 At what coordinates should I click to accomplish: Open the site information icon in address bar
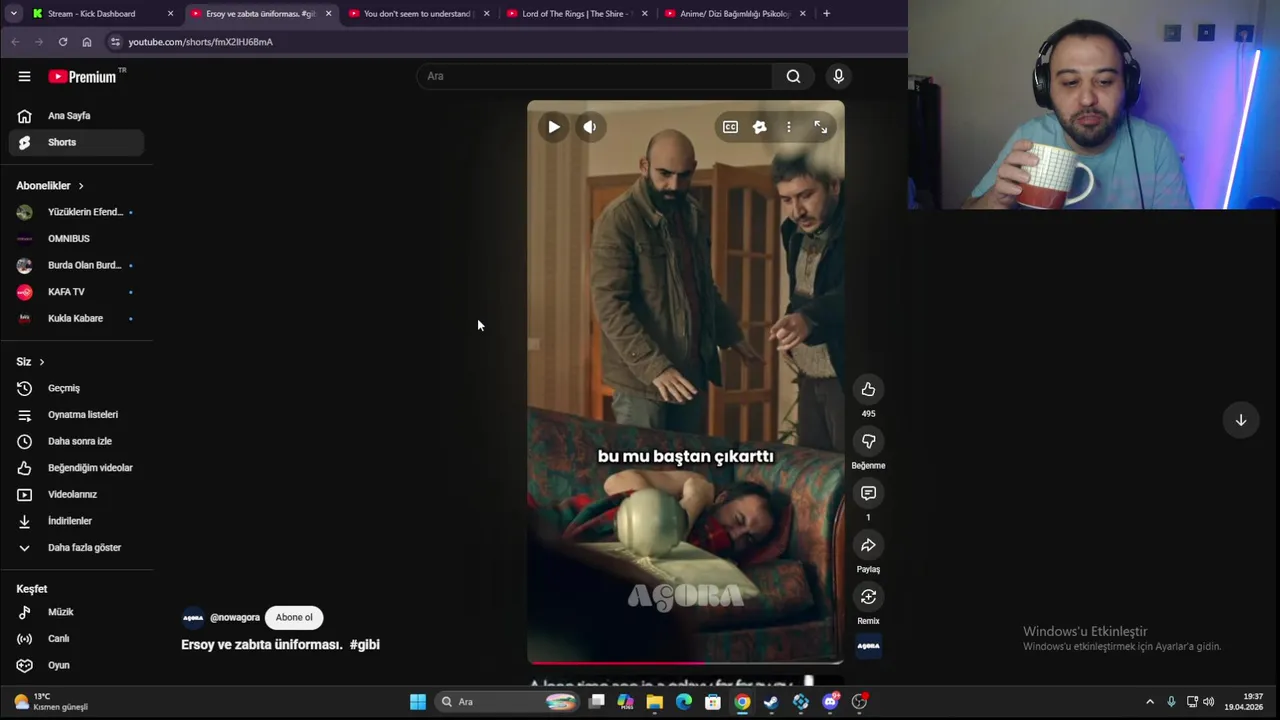click(x=115, y=42)
